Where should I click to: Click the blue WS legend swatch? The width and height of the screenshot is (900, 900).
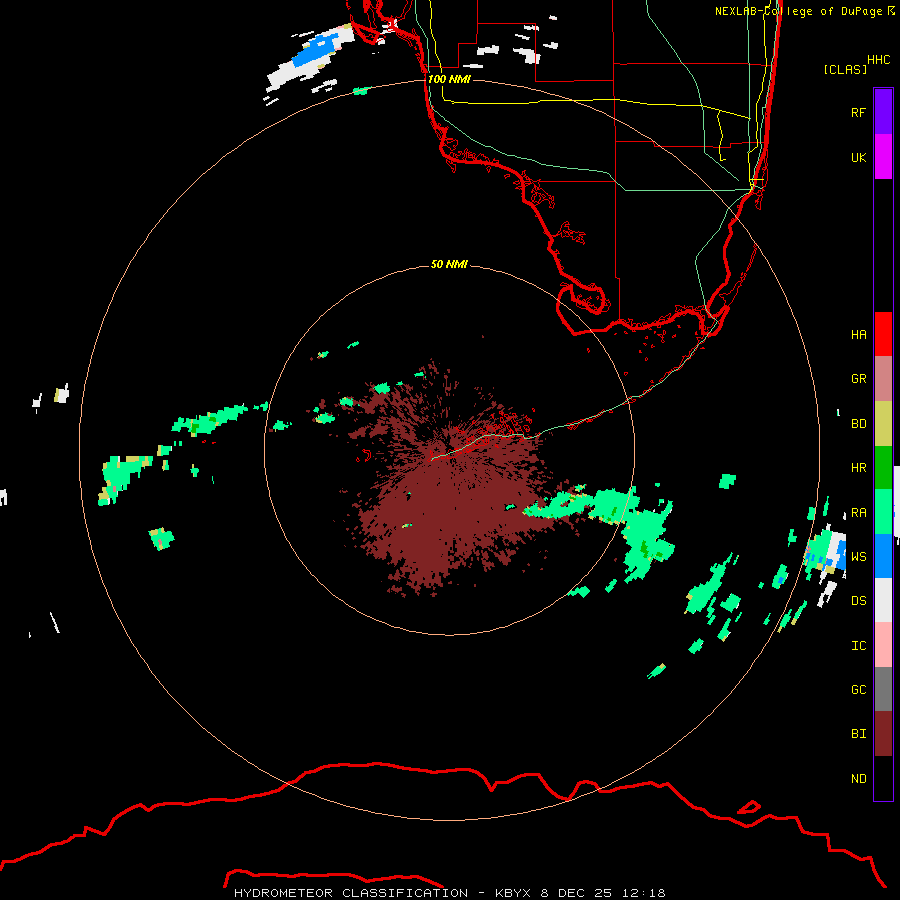tap(883, 556)
